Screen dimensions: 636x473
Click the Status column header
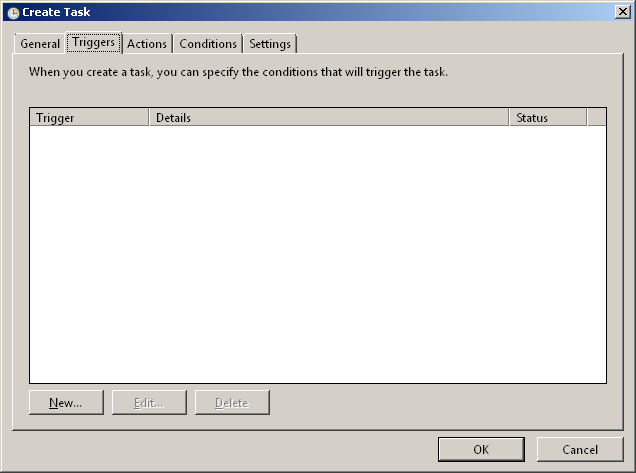point(547,118)
